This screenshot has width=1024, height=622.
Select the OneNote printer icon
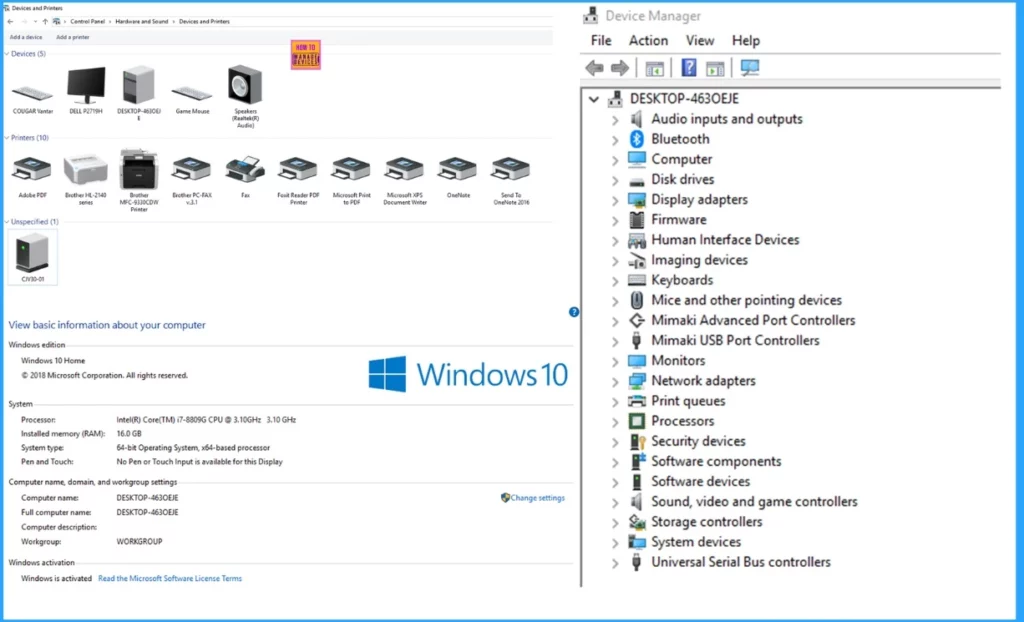click(x=458, y=169)
